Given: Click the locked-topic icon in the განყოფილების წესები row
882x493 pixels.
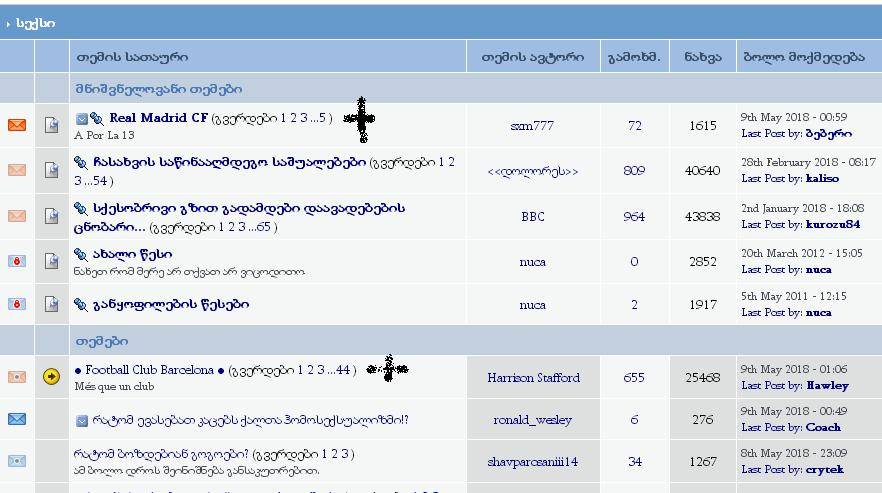Looking at the screenshot, I should tap(17, 304).
